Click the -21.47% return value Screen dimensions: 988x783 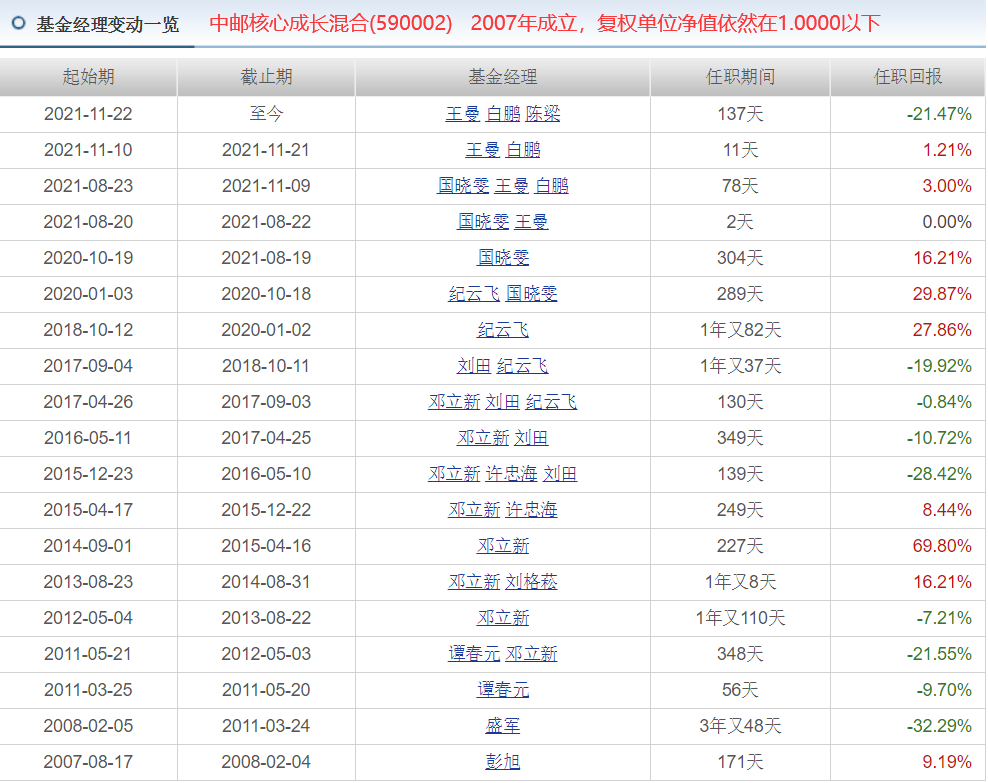click(939, 114)
